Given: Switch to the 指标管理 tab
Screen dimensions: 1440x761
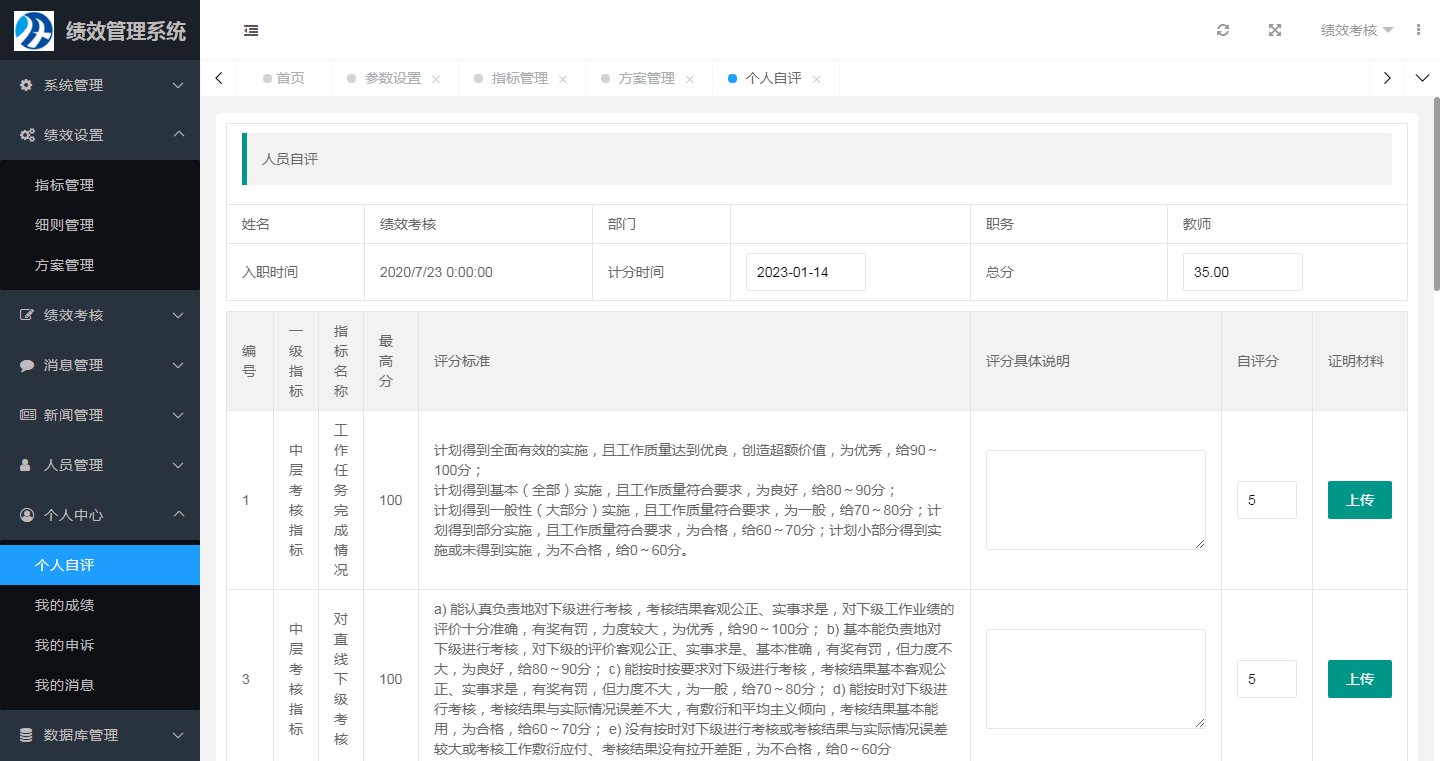Looking at the screenshot, I should click(519, 78).
